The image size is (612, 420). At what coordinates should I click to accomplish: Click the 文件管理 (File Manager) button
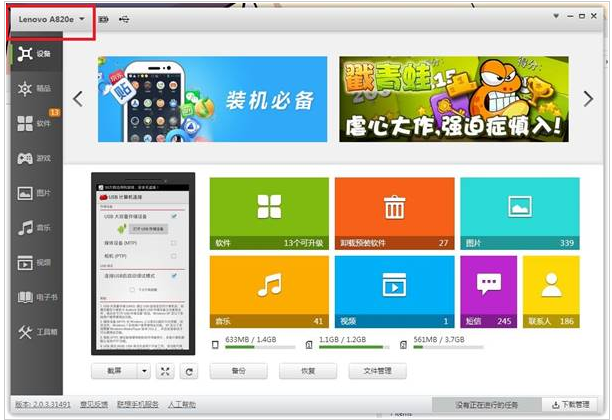click(377, 371)
